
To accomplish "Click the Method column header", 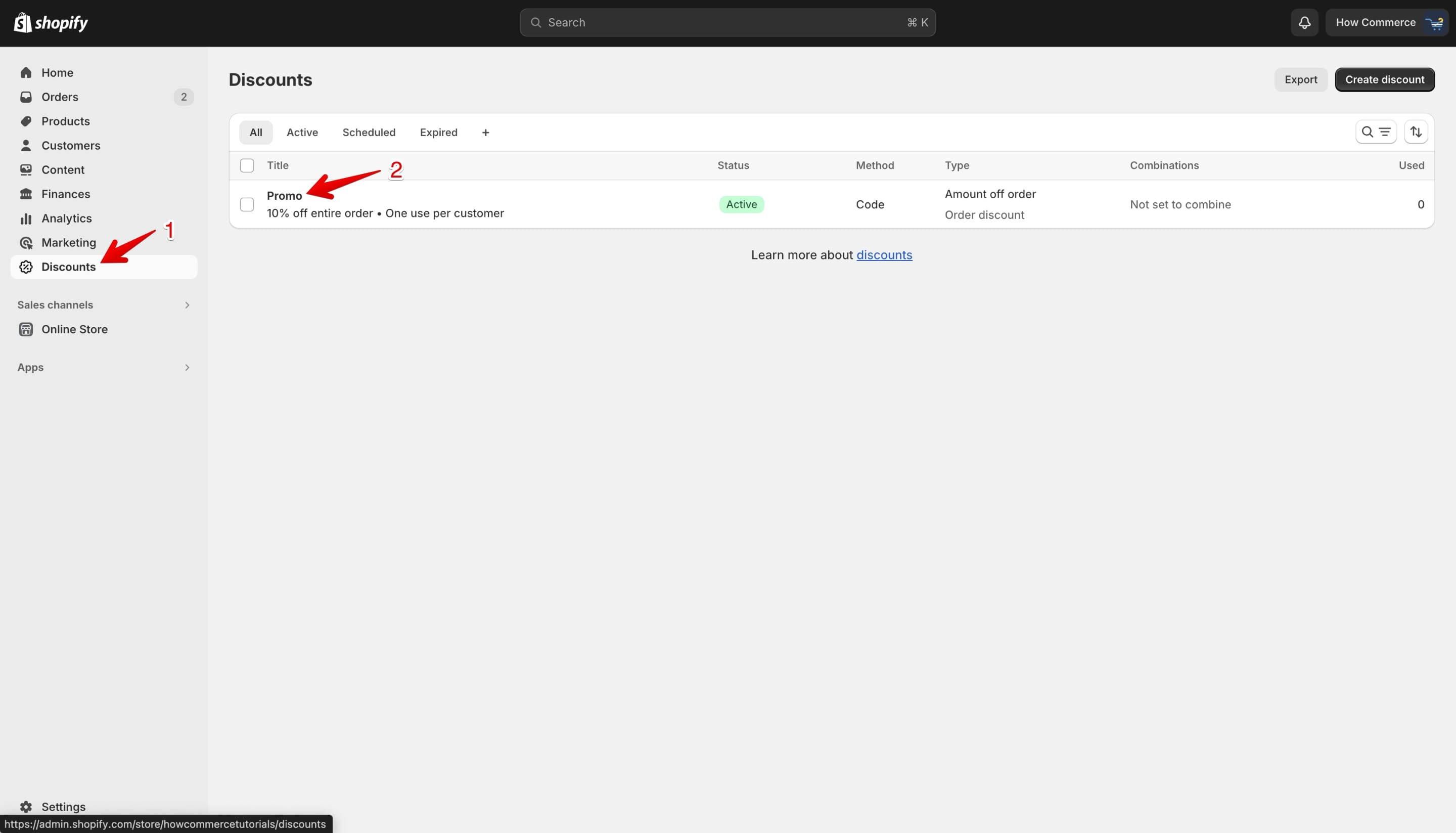I will point(875,165).
